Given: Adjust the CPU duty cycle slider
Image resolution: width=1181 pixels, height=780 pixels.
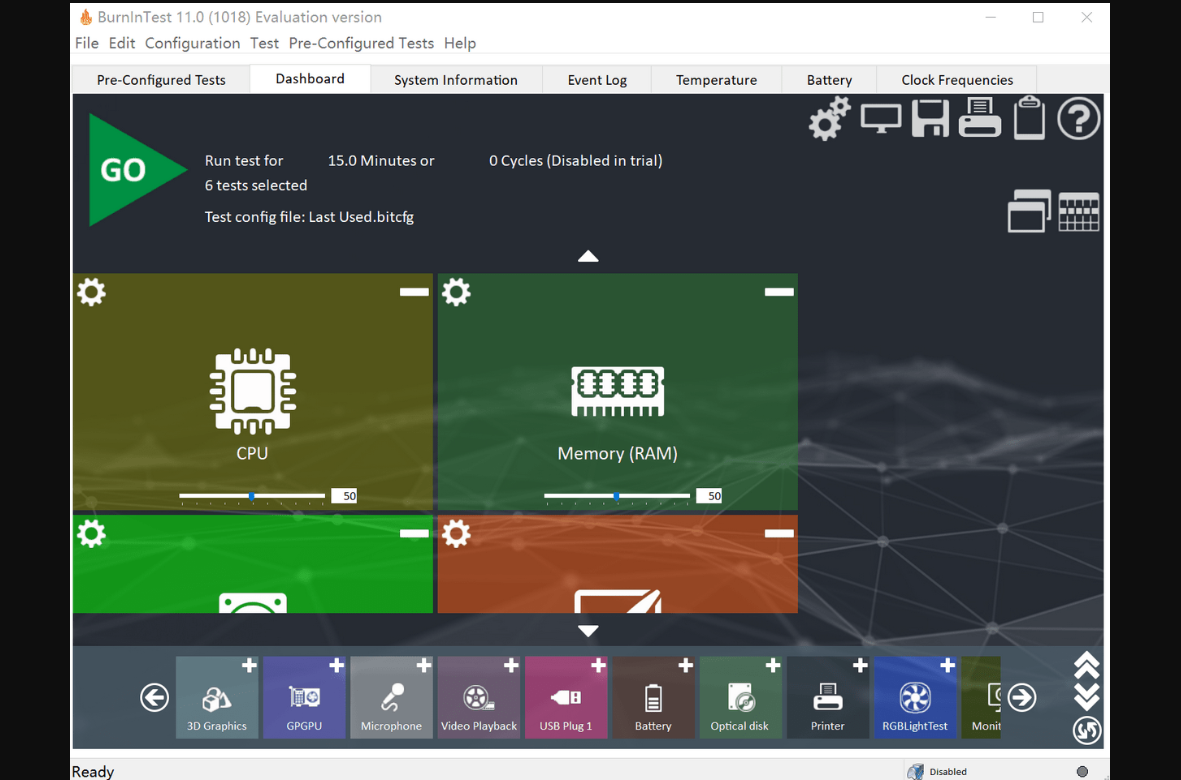Looking at the screenshot, I should (252, 496).
